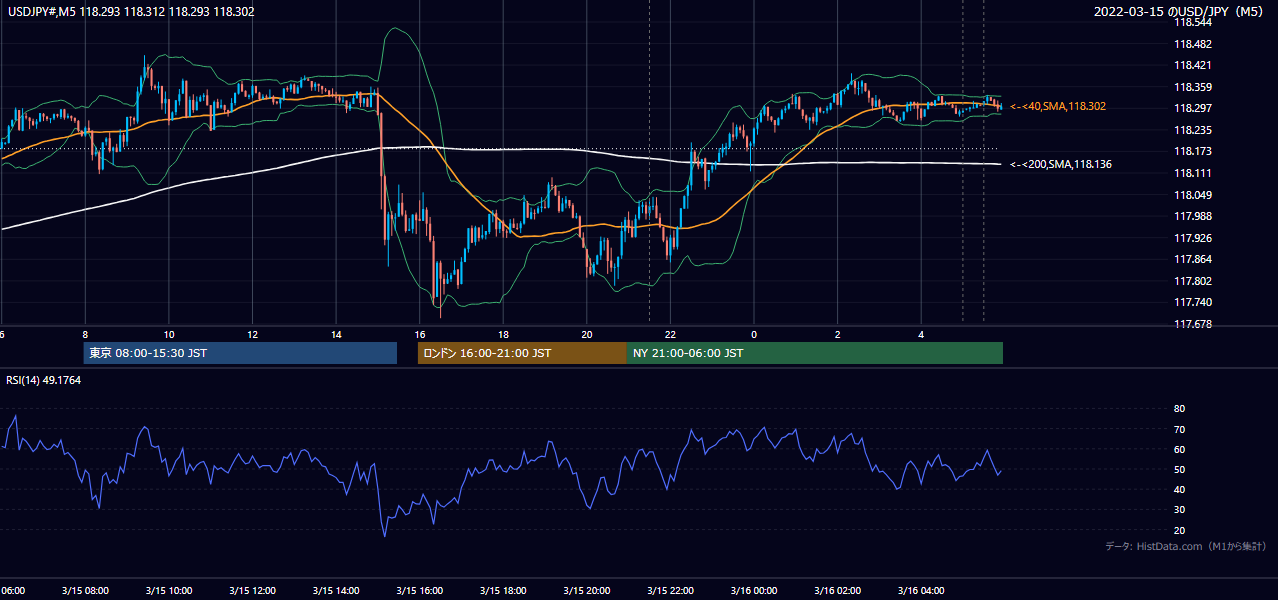Click the RSI 50 level label
1278x600 pixels.
(1180, 469)
